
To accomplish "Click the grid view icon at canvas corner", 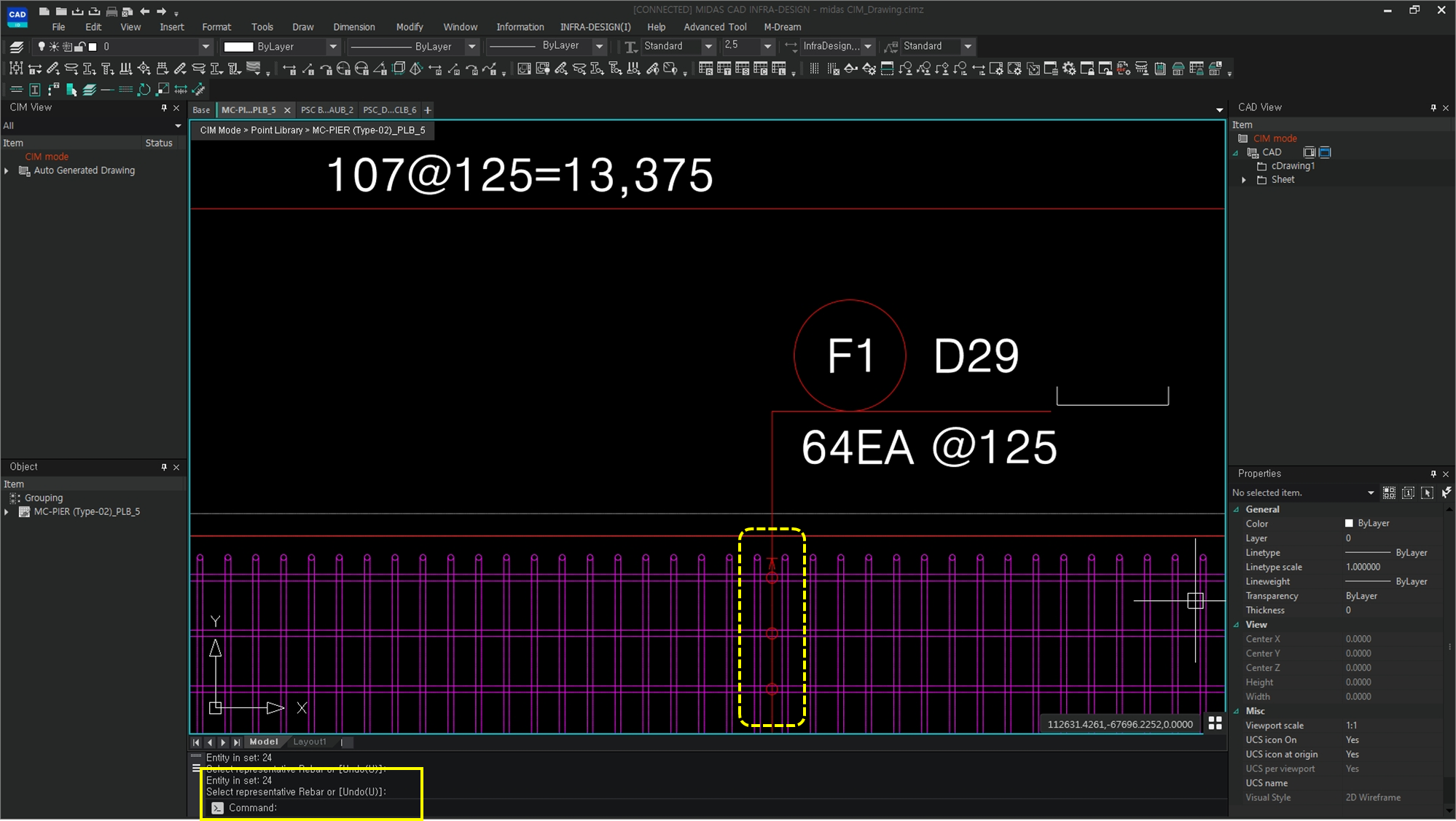I will (x=1215, y=723).
